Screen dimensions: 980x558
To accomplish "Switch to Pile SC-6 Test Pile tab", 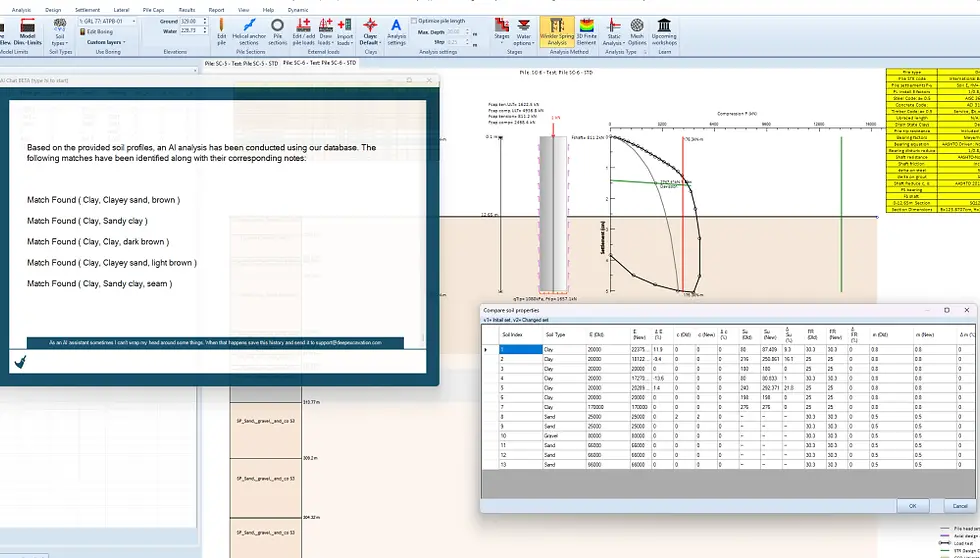I will [x=319, y=63].
